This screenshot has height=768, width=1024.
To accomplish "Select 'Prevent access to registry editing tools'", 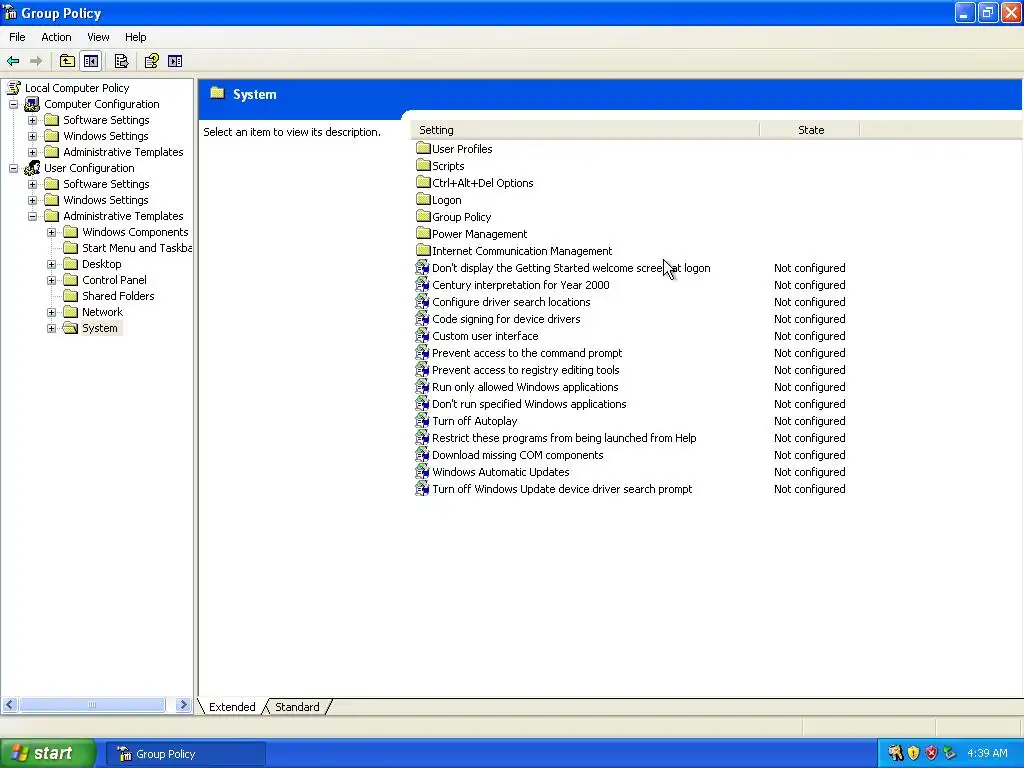I will [x=526, y=370].
